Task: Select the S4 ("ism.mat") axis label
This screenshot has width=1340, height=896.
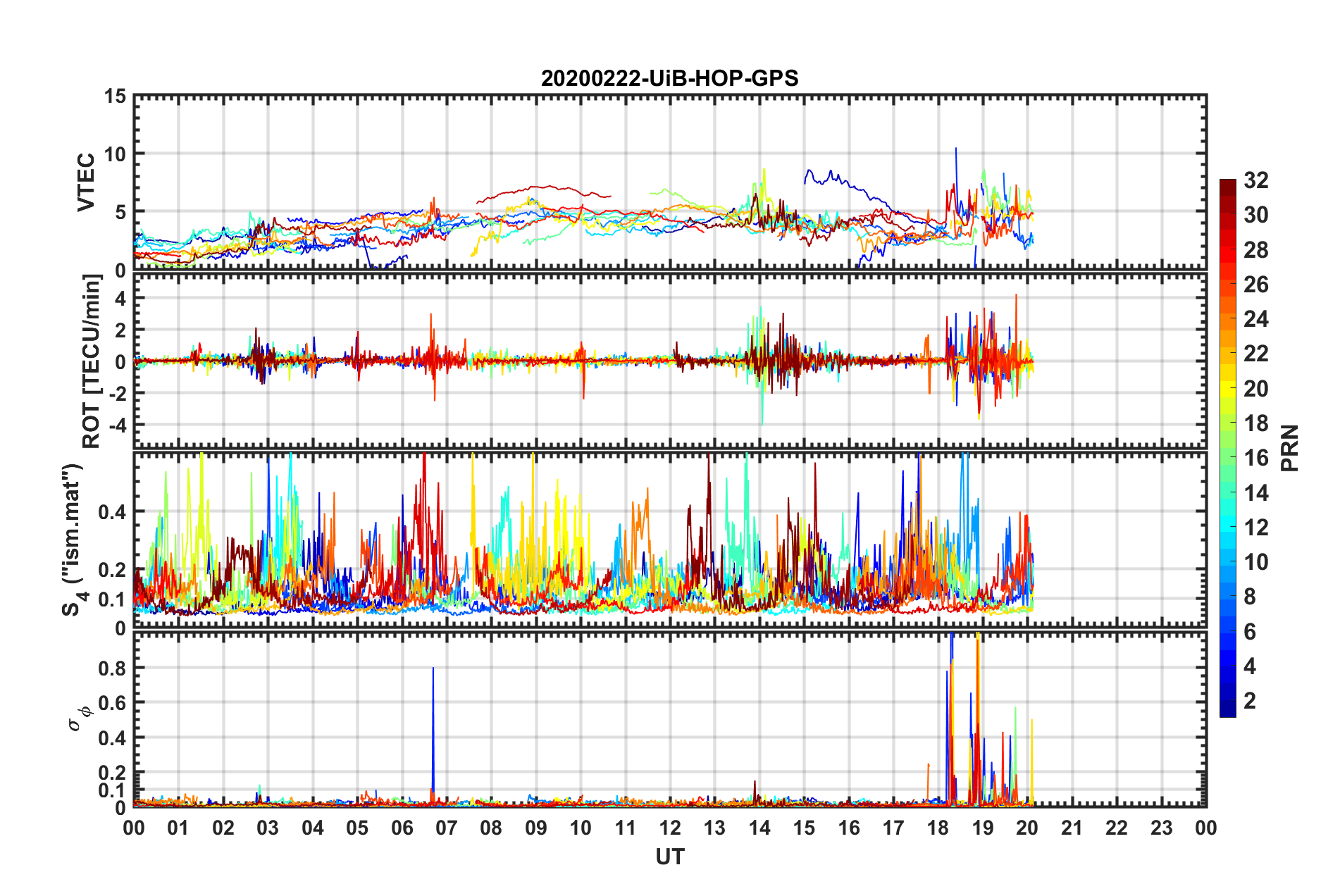Action: point(73,540)
